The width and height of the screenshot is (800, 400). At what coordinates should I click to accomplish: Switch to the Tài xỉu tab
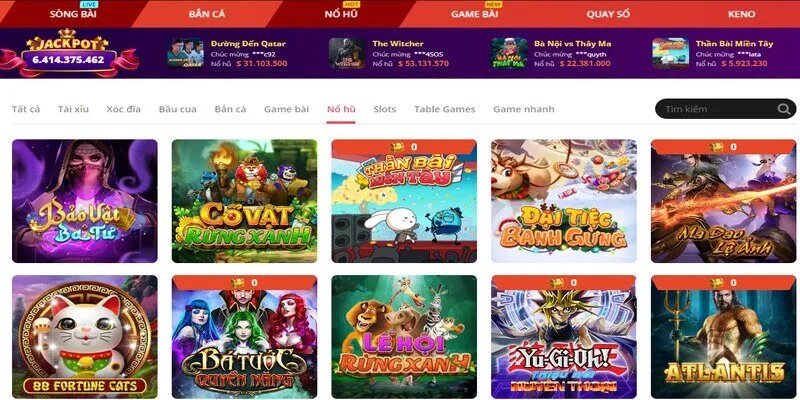[x=73, y=109]
